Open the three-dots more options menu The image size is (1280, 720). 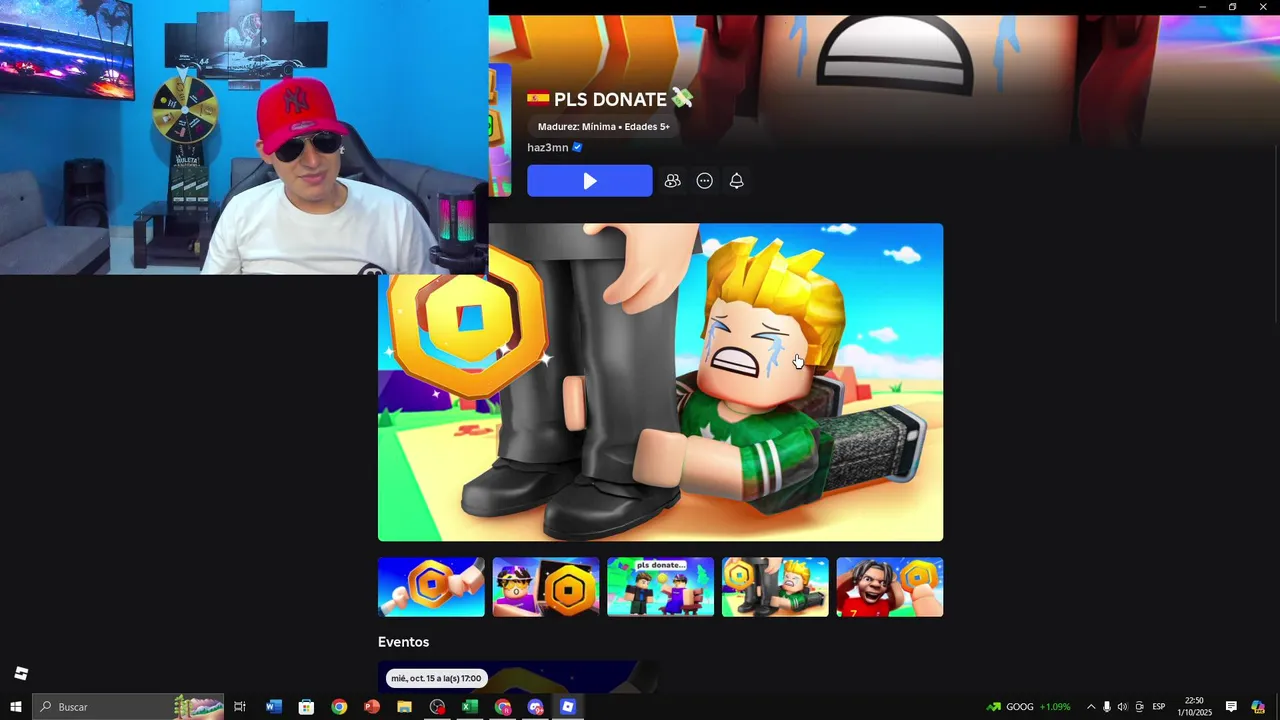[704, 181]
